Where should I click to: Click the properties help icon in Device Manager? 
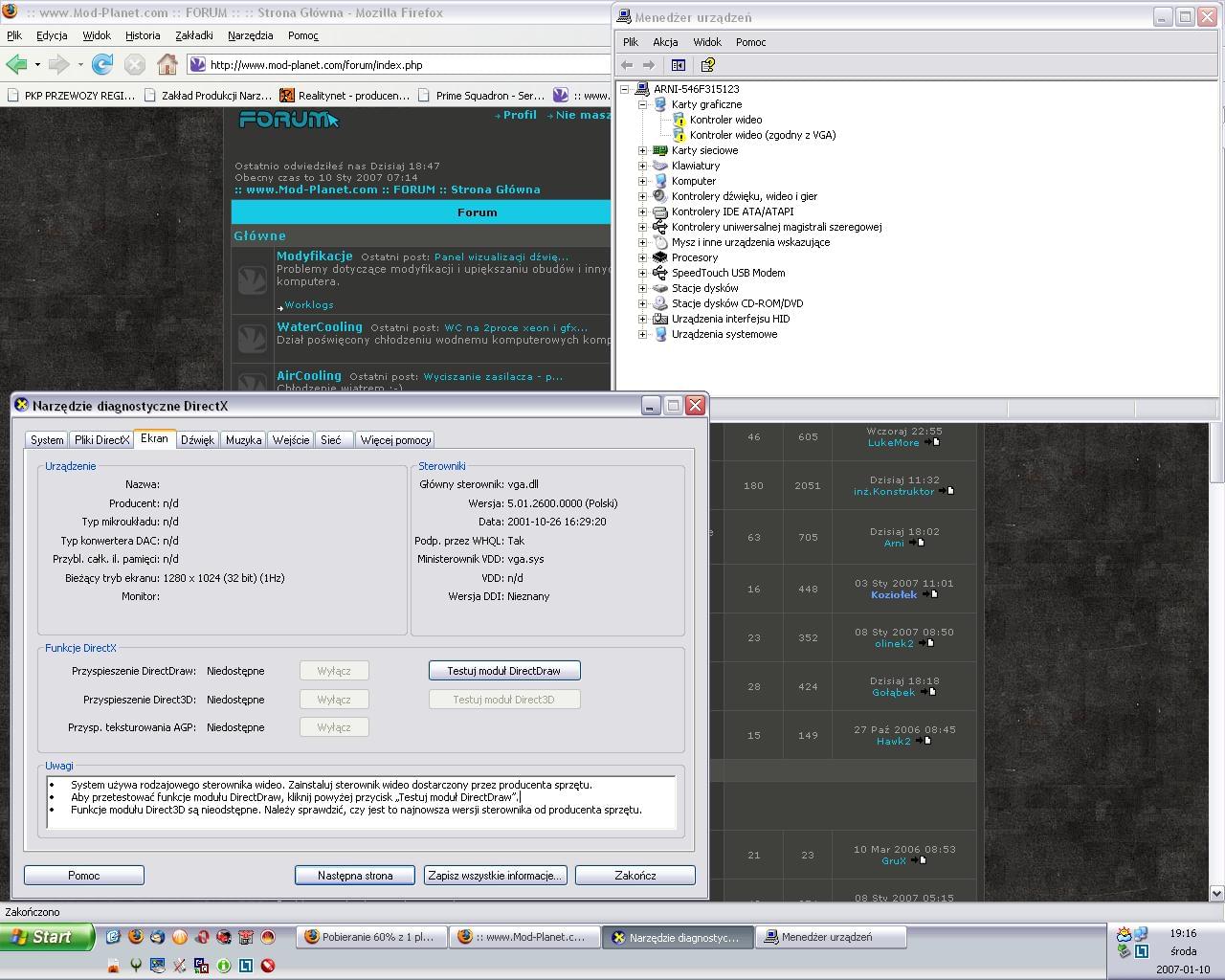[x=708, y=65]
